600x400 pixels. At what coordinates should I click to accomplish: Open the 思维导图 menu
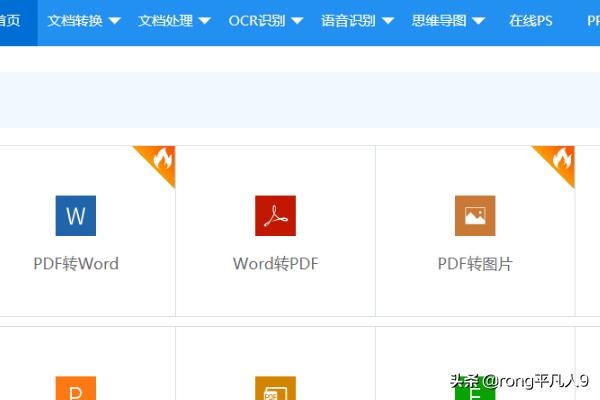439,21
